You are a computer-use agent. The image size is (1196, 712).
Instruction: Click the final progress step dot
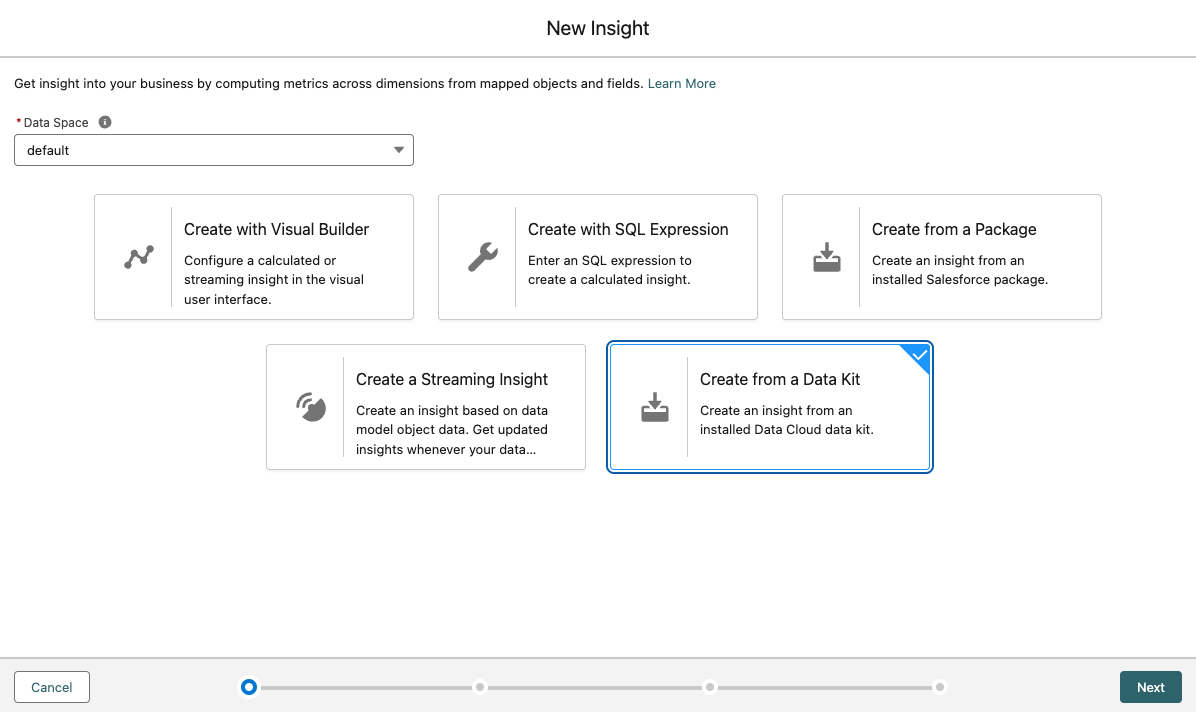click(x=940, y=687)
